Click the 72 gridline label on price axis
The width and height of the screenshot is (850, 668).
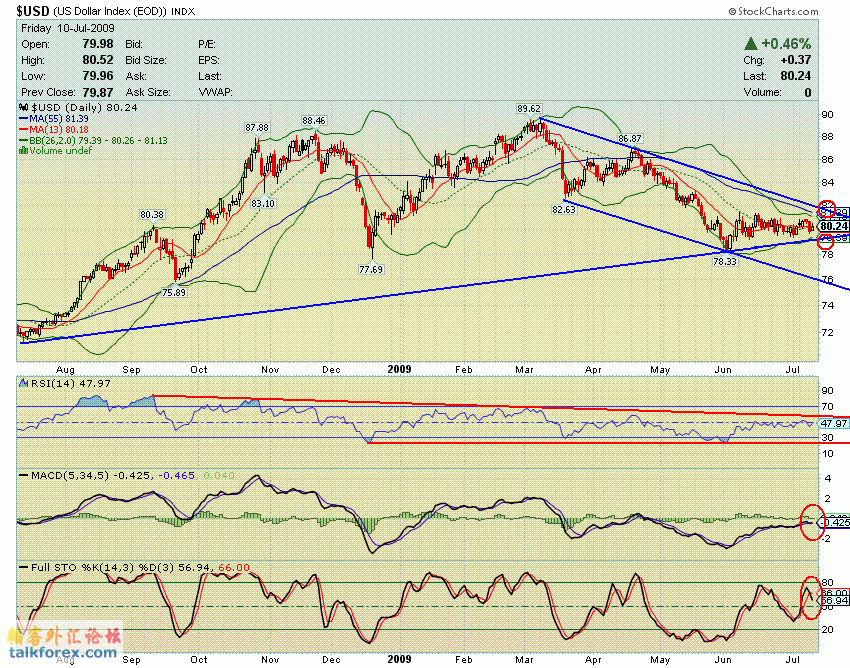point(828,332)
